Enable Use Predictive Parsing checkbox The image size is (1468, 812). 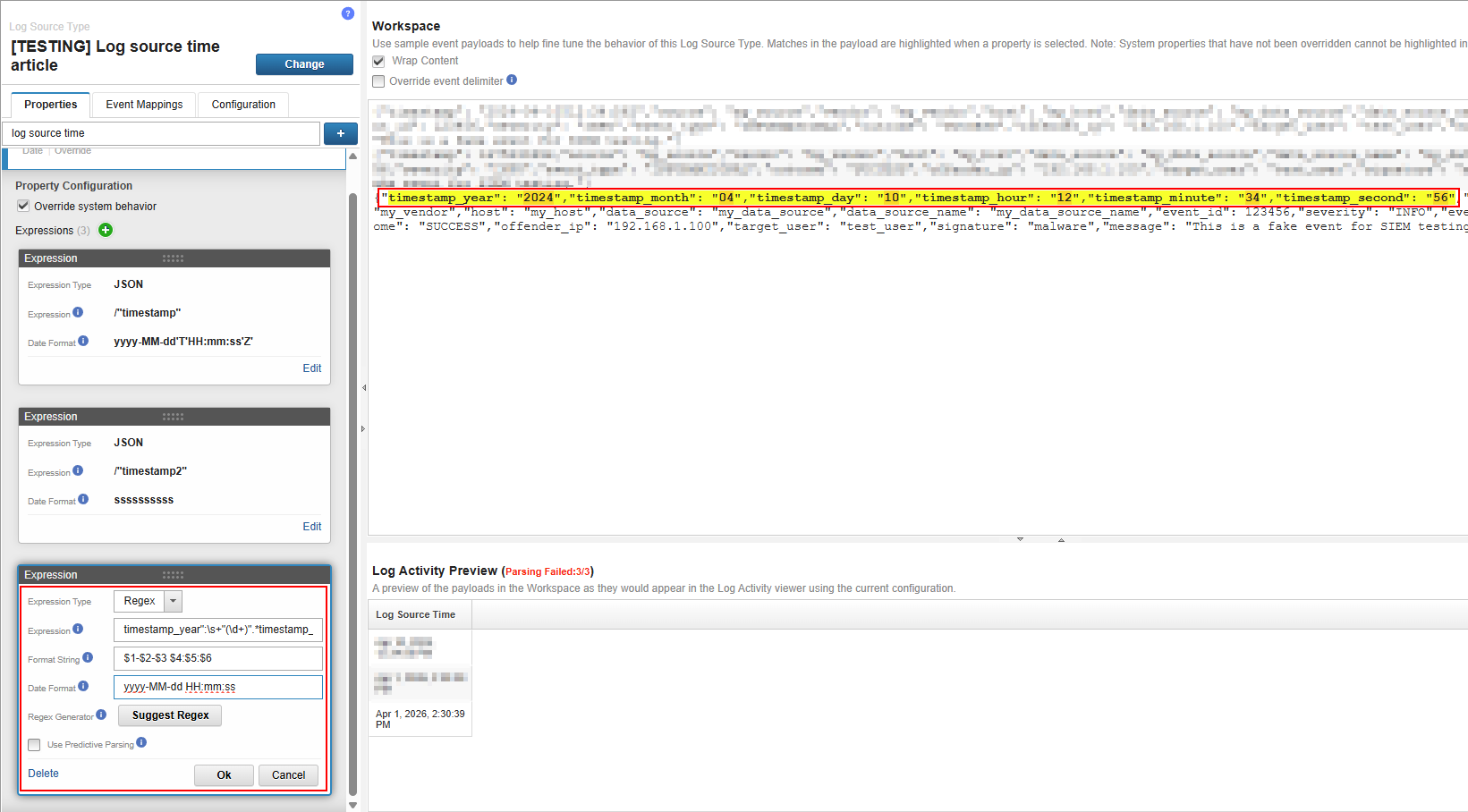[34, 745]
